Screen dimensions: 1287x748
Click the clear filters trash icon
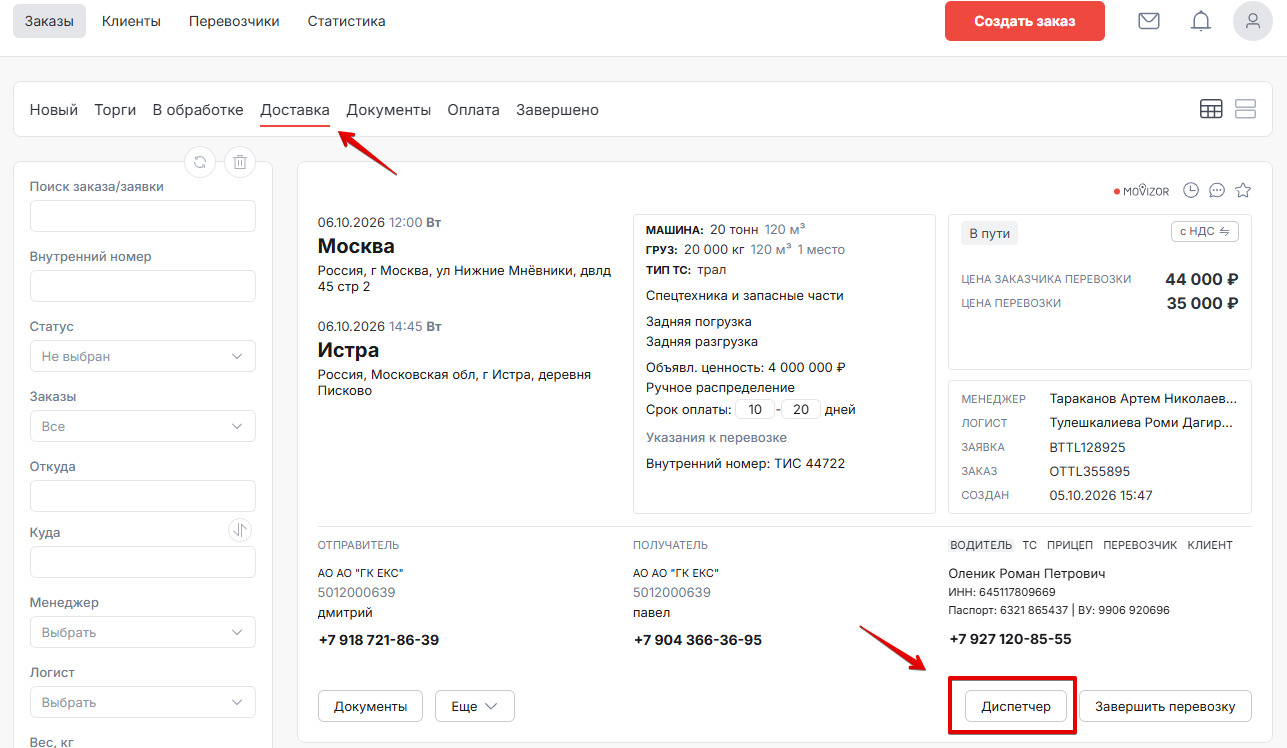pos(240,161)
